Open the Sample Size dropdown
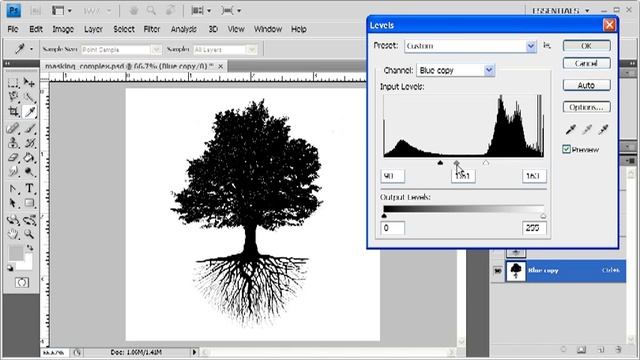The width and height of the screenshot is (640, 360). (121, 49)
